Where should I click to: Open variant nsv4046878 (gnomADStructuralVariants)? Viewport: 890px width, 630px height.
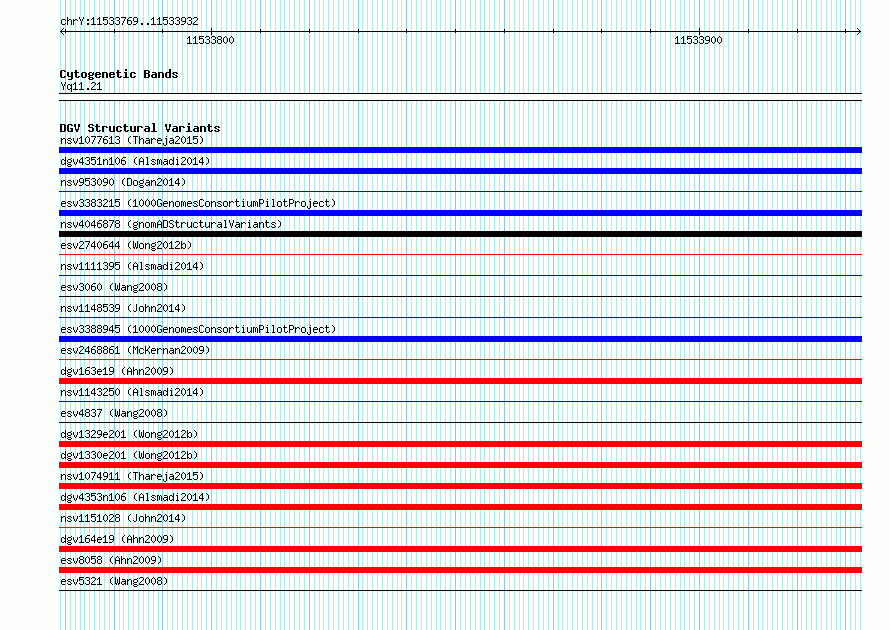click(x=171, y=224)
